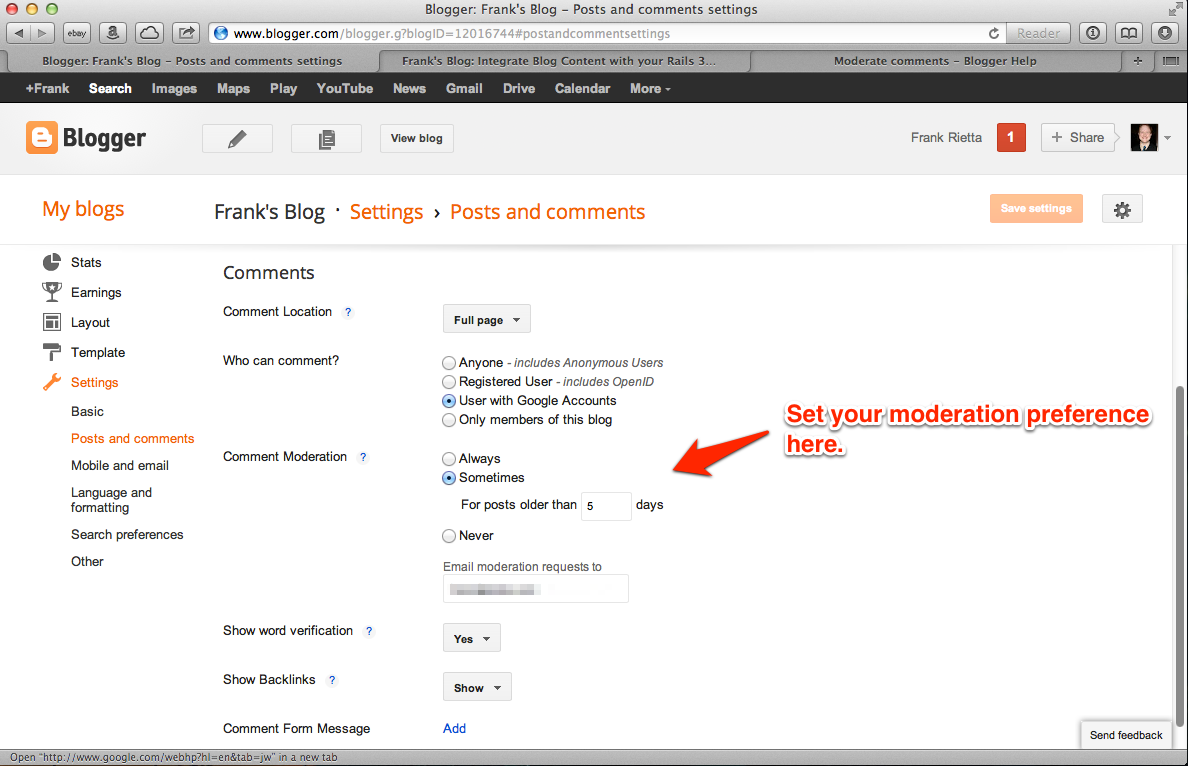Open iCloud tabs button
The height and width of the screenshot is (766, 1188).
pyautogui.click(x=150, y=33)
